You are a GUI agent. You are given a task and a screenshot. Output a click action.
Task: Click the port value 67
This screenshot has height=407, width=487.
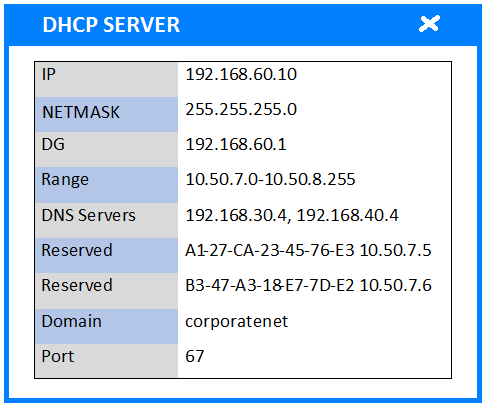(194, 356)
